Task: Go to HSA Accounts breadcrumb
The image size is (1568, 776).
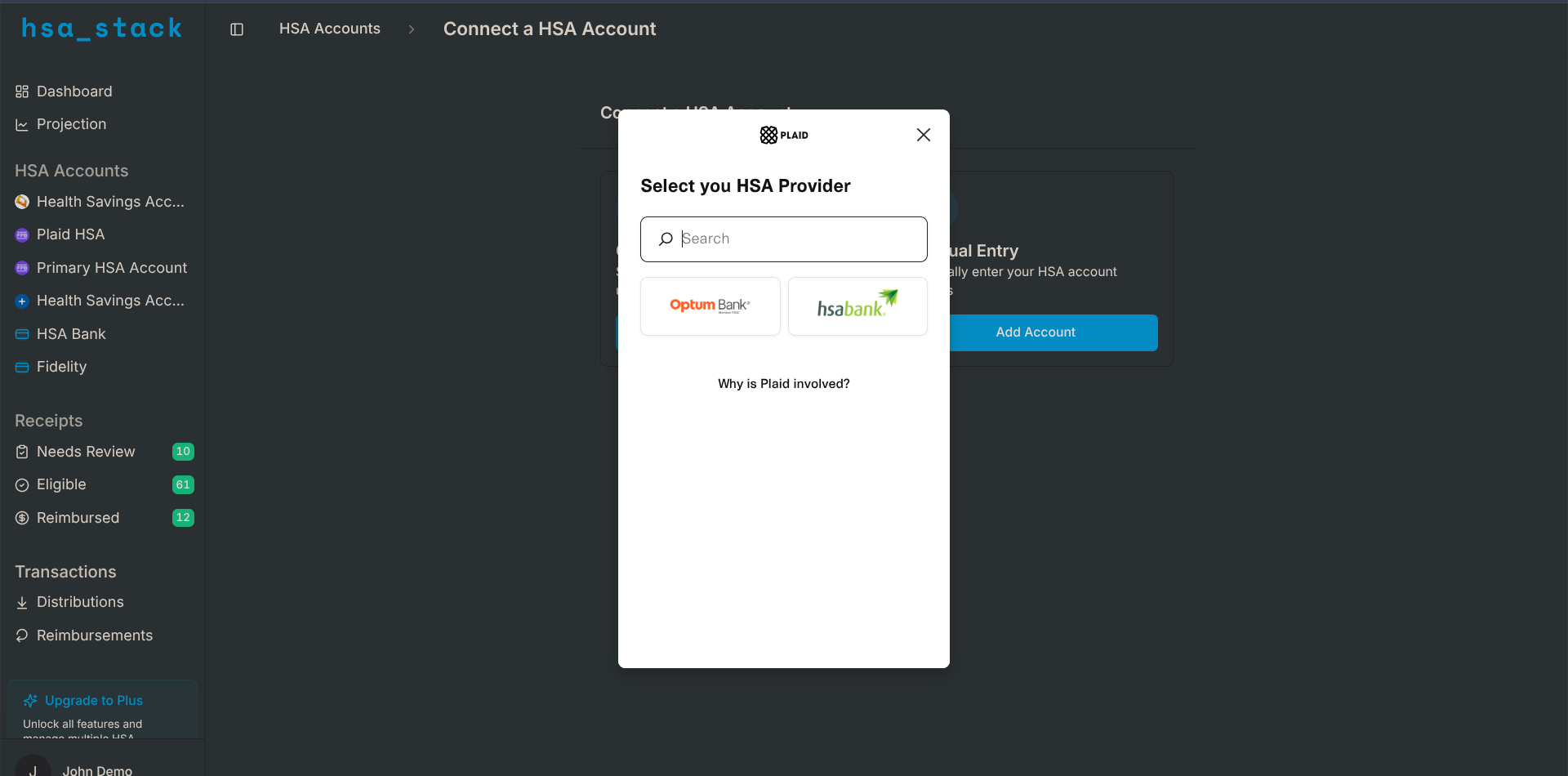Action: tap(330, 29)
